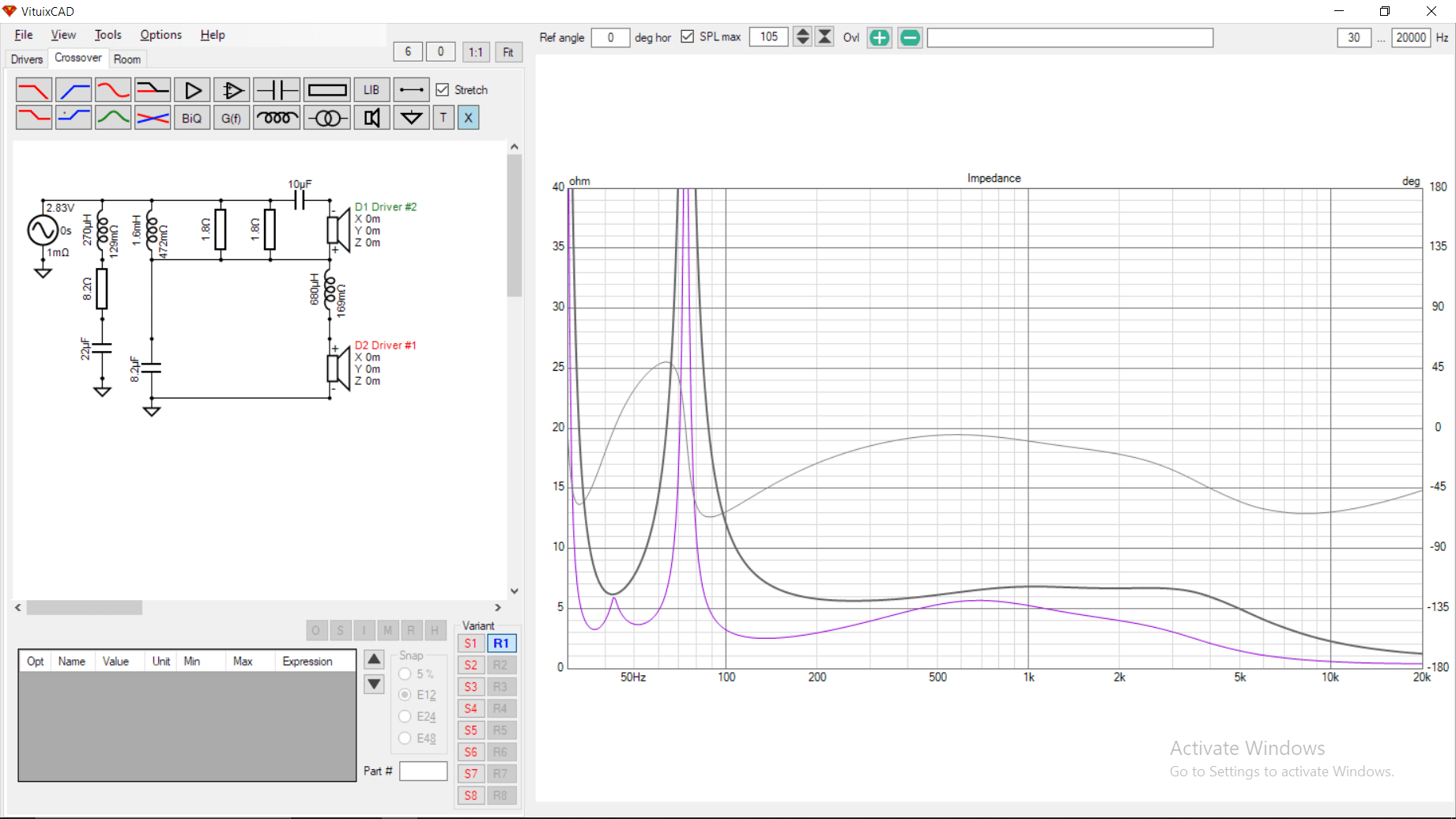Select the E48 snap radio button

[405, 738]
